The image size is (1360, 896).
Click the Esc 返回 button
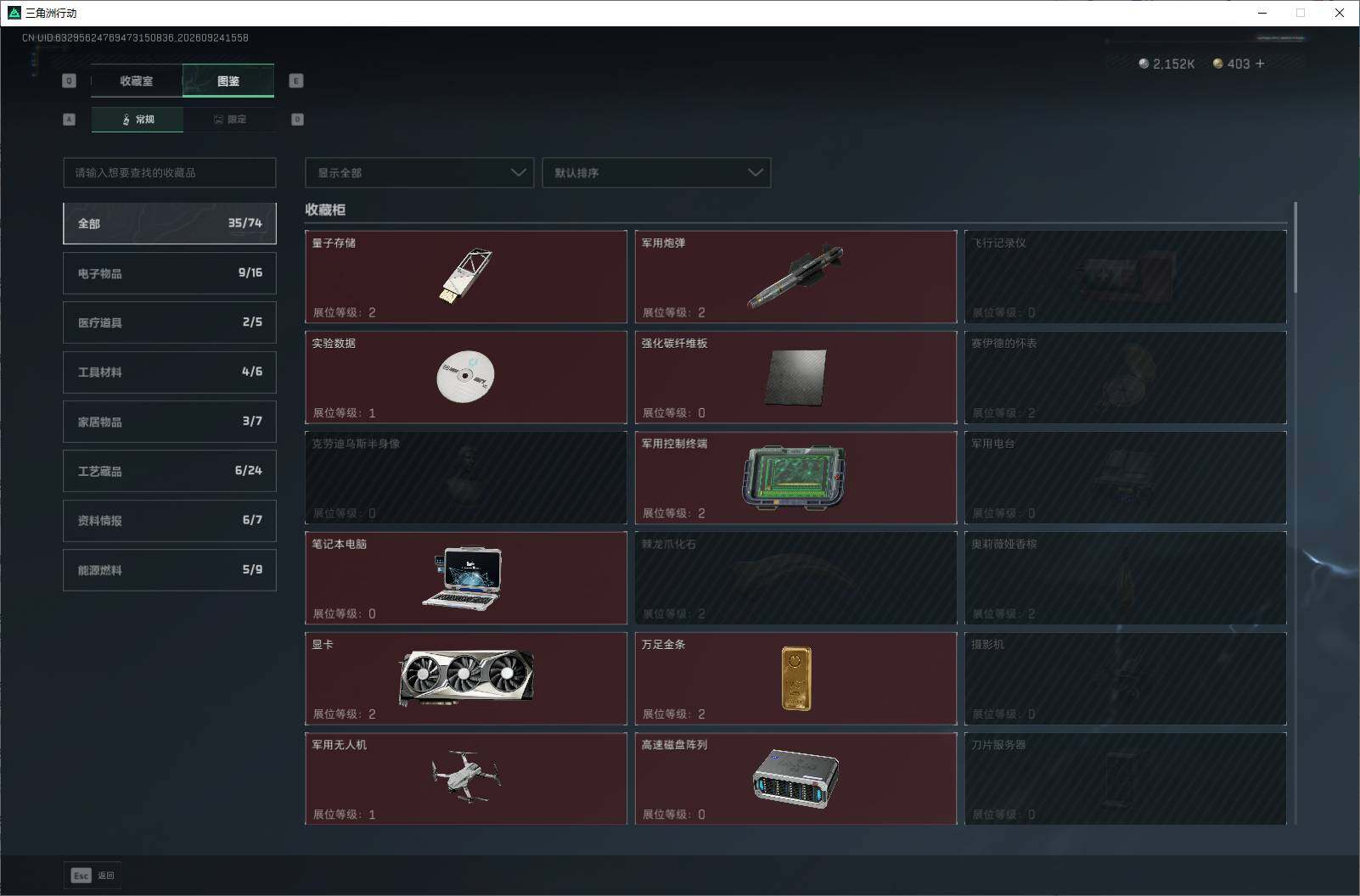pos(93,876)
